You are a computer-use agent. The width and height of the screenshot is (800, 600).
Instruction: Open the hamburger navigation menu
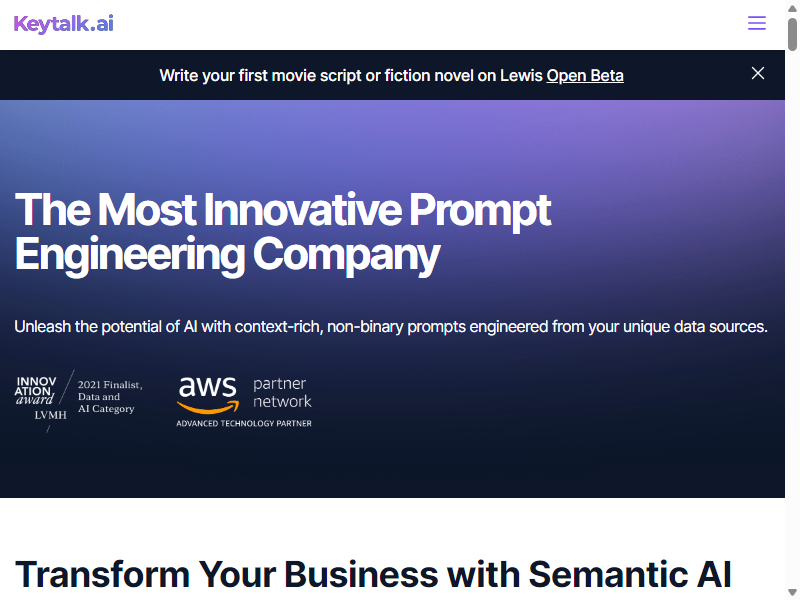(x=757, y=23)
